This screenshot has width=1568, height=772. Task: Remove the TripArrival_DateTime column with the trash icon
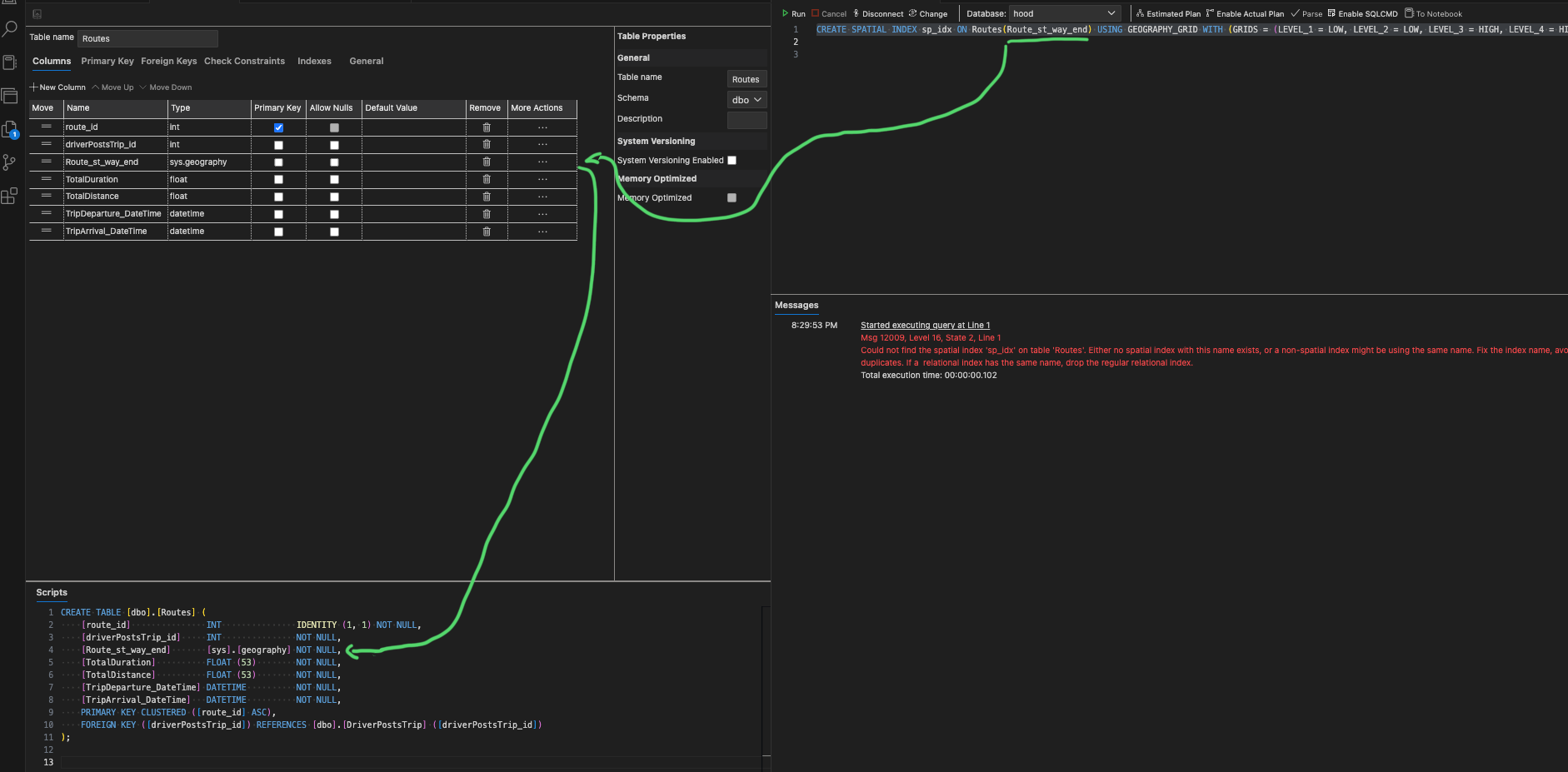pyautogui.click(x=487, y=232)
